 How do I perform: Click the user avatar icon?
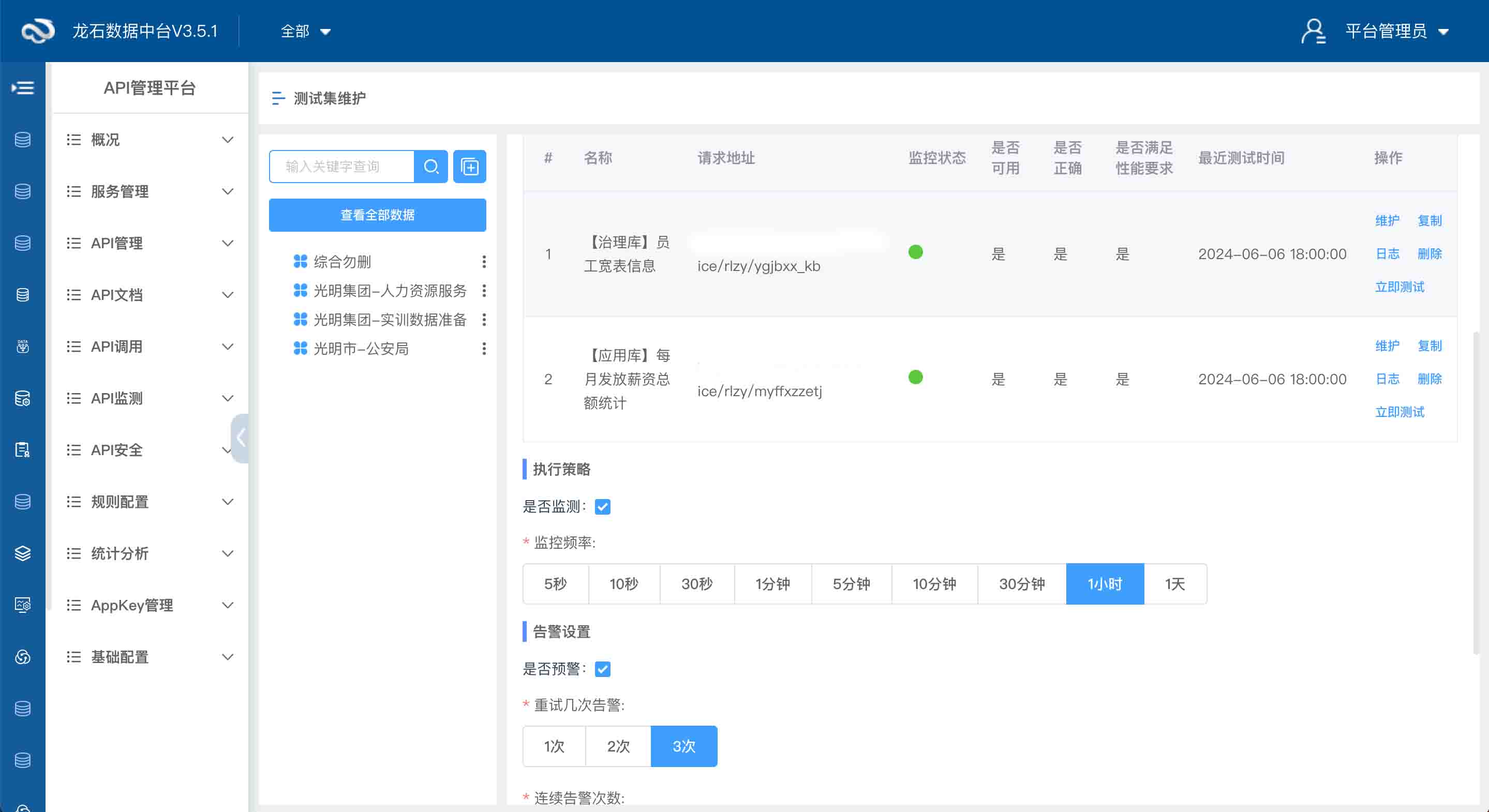[1313, 31]
